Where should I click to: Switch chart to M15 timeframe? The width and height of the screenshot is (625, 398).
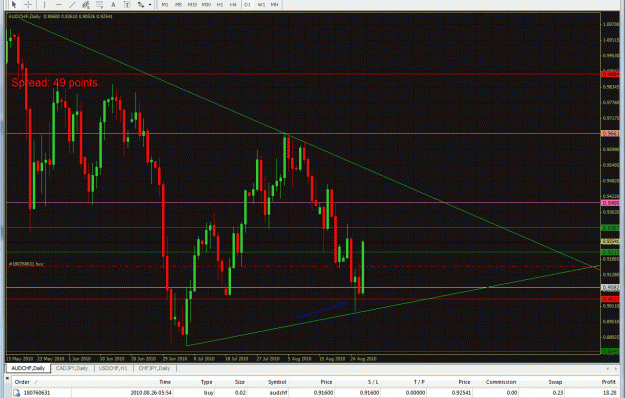pyautogui.click(x=193, y=4)
